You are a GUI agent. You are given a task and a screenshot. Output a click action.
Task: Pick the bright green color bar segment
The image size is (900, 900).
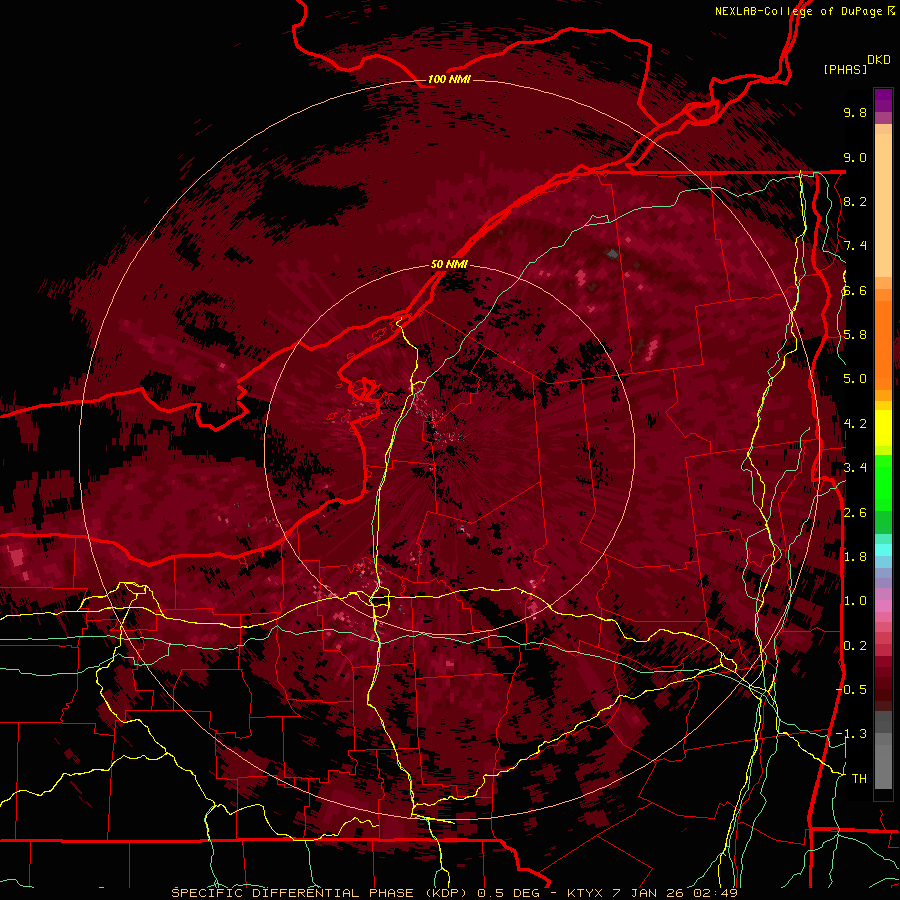point(883,482)
